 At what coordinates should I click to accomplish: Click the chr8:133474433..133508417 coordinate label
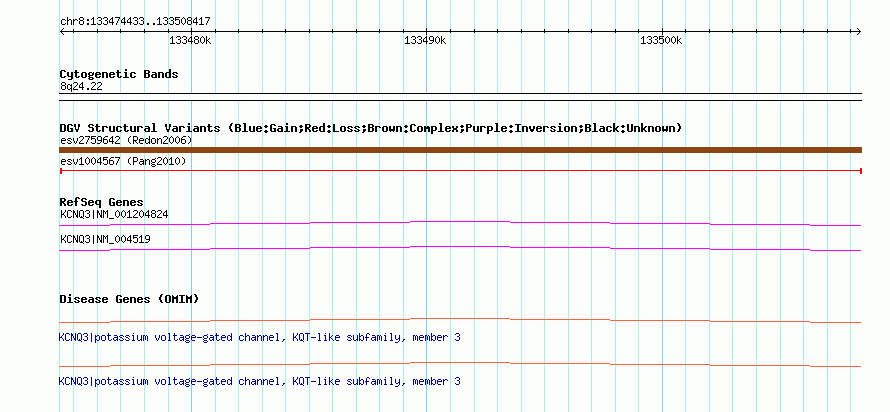click(135, 22)
